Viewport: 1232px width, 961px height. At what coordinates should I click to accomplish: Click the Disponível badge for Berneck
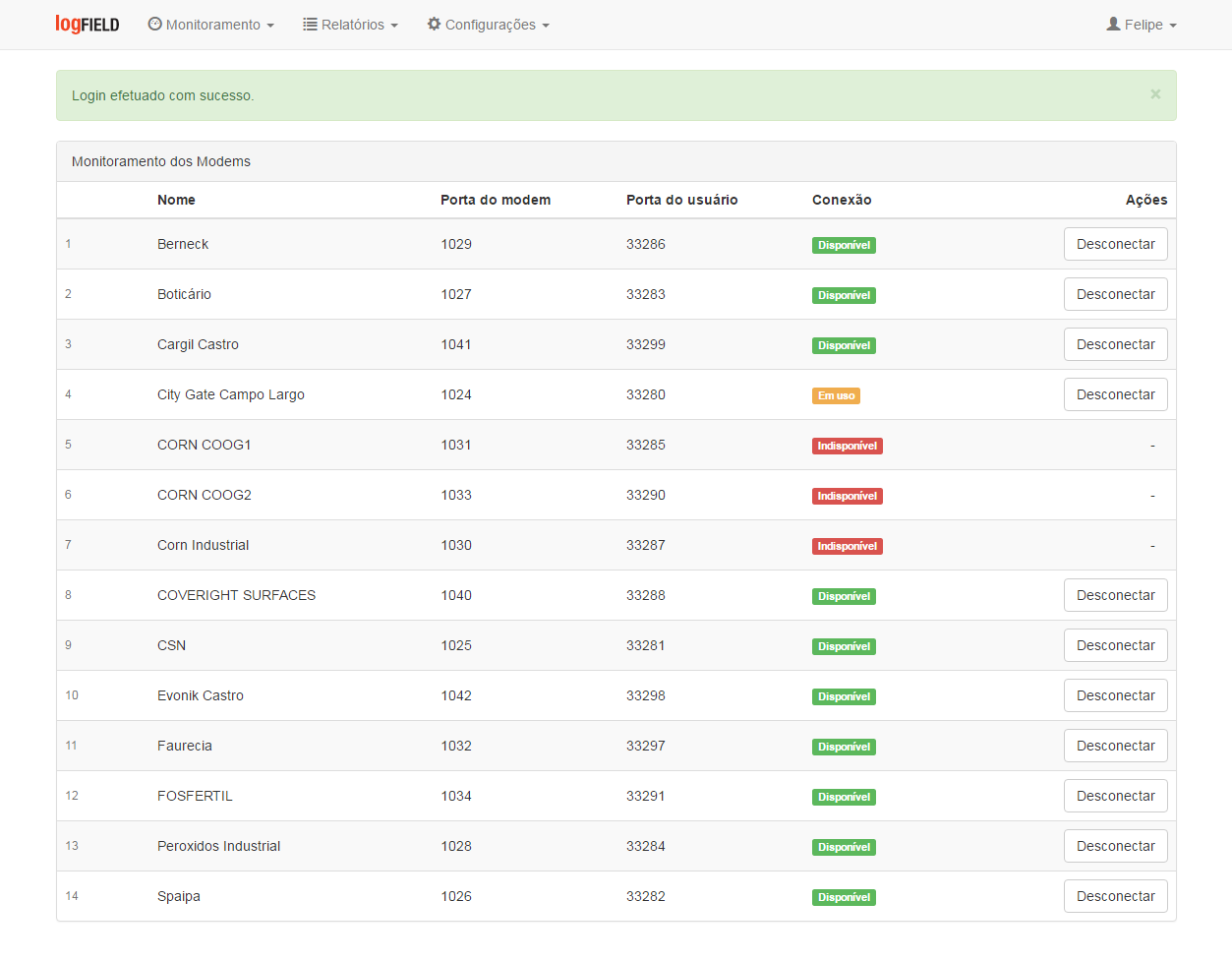(x=844, y=245)
